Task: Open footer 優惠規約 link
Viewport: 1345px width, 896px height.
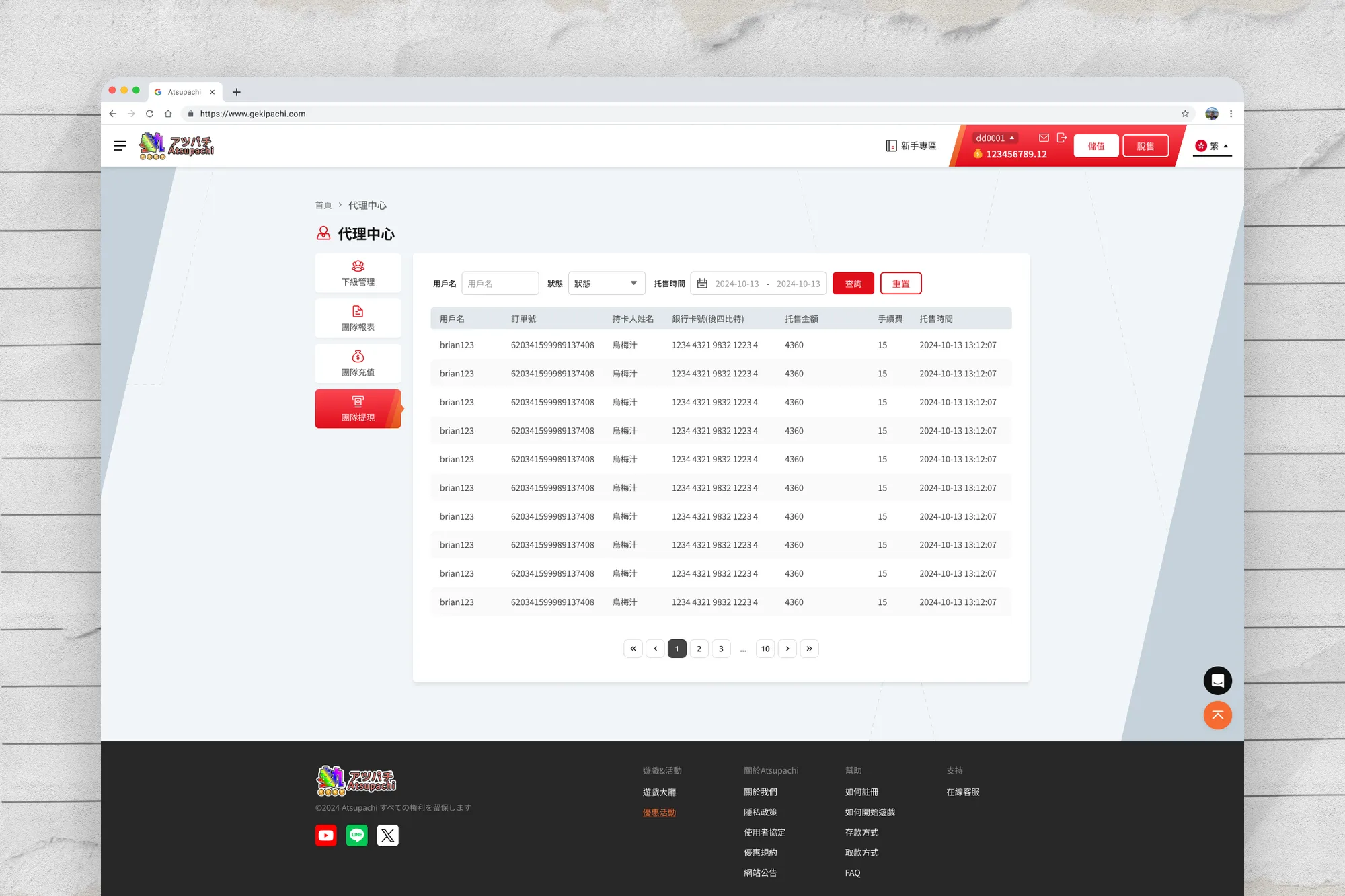Action: tap(761, 852)
